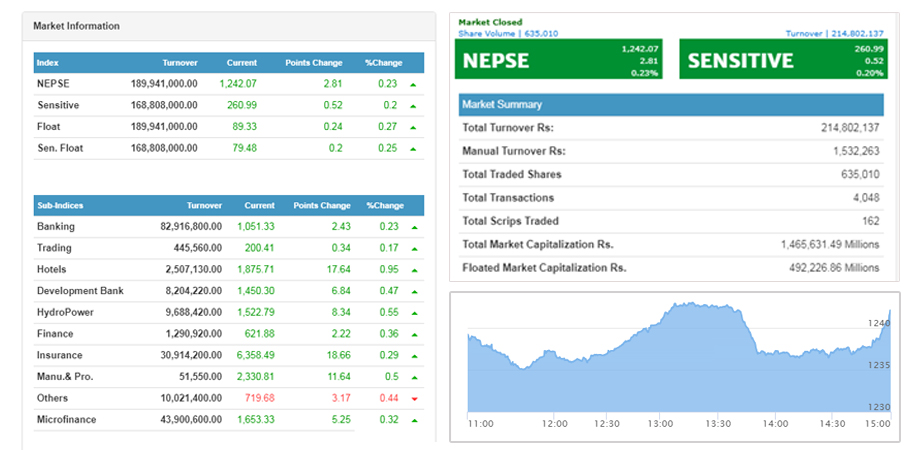The width and height of the screenshot is (920, 450).
Task: Select the Others sub-index name
Action: 52,398
